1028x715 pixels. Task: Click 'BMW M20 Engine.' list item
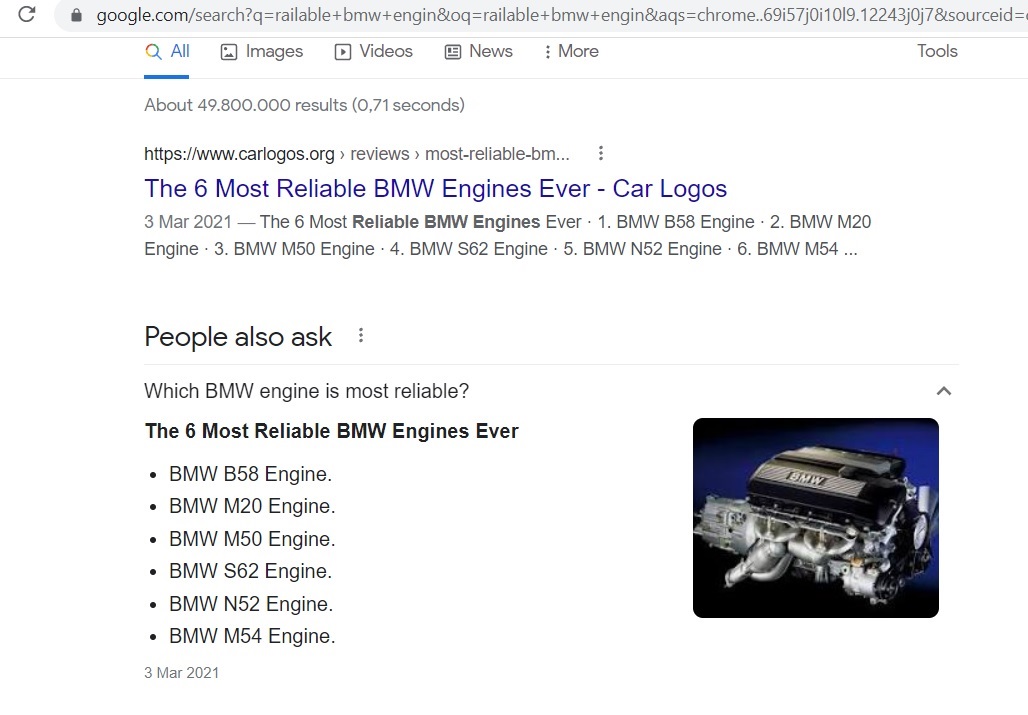pyautogui.click(x=252, y=506)
